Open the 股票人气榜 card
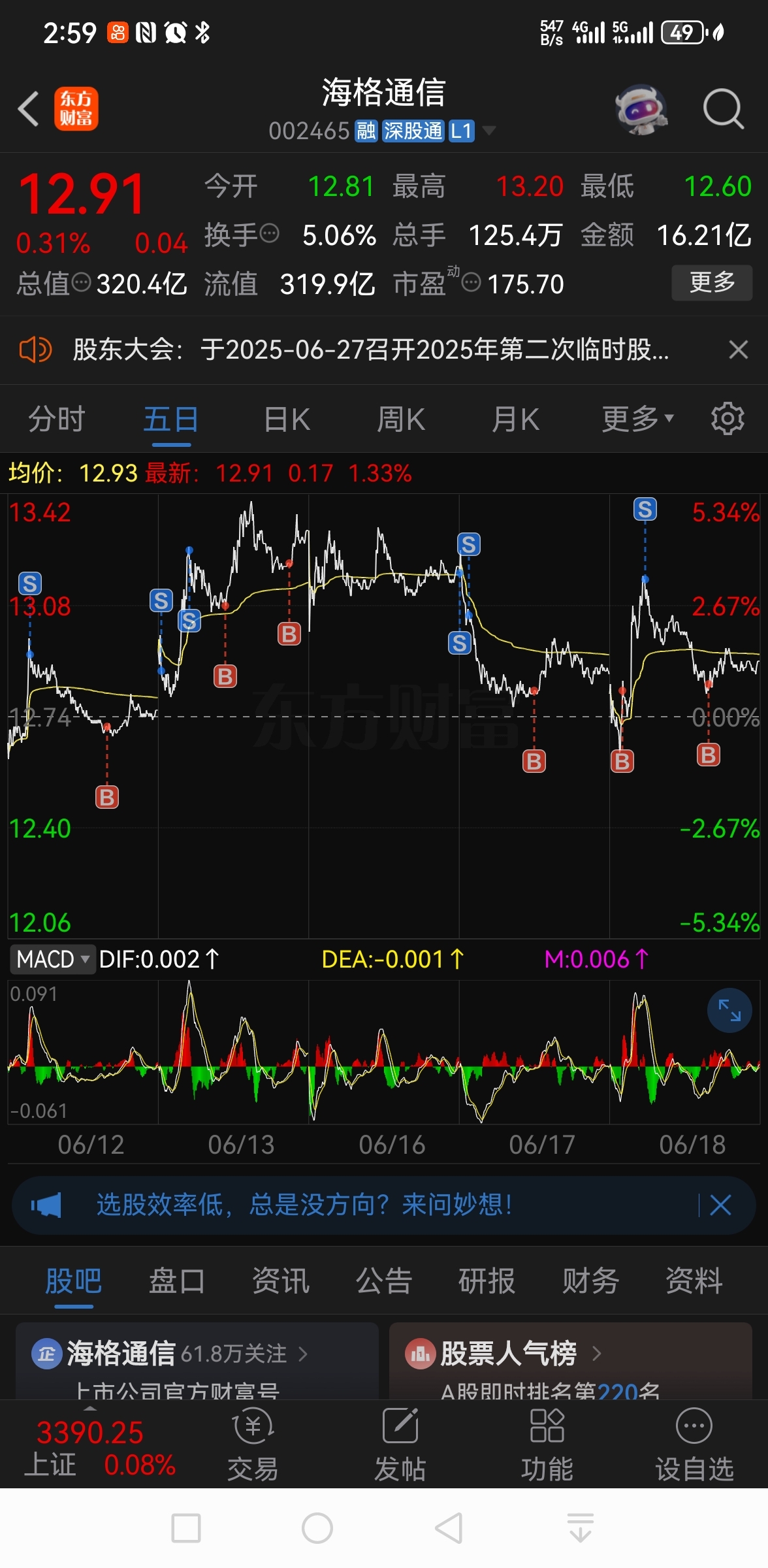The width and height of the screenshot is (768, 1568). (571, 1360)
